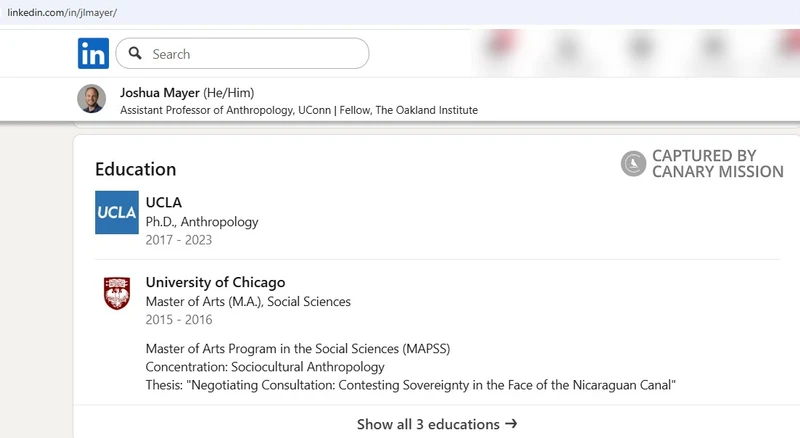Click the Master of Arts (M.A.), Social Sciences line
Screen dimensions: 800x438
point(248,302)
